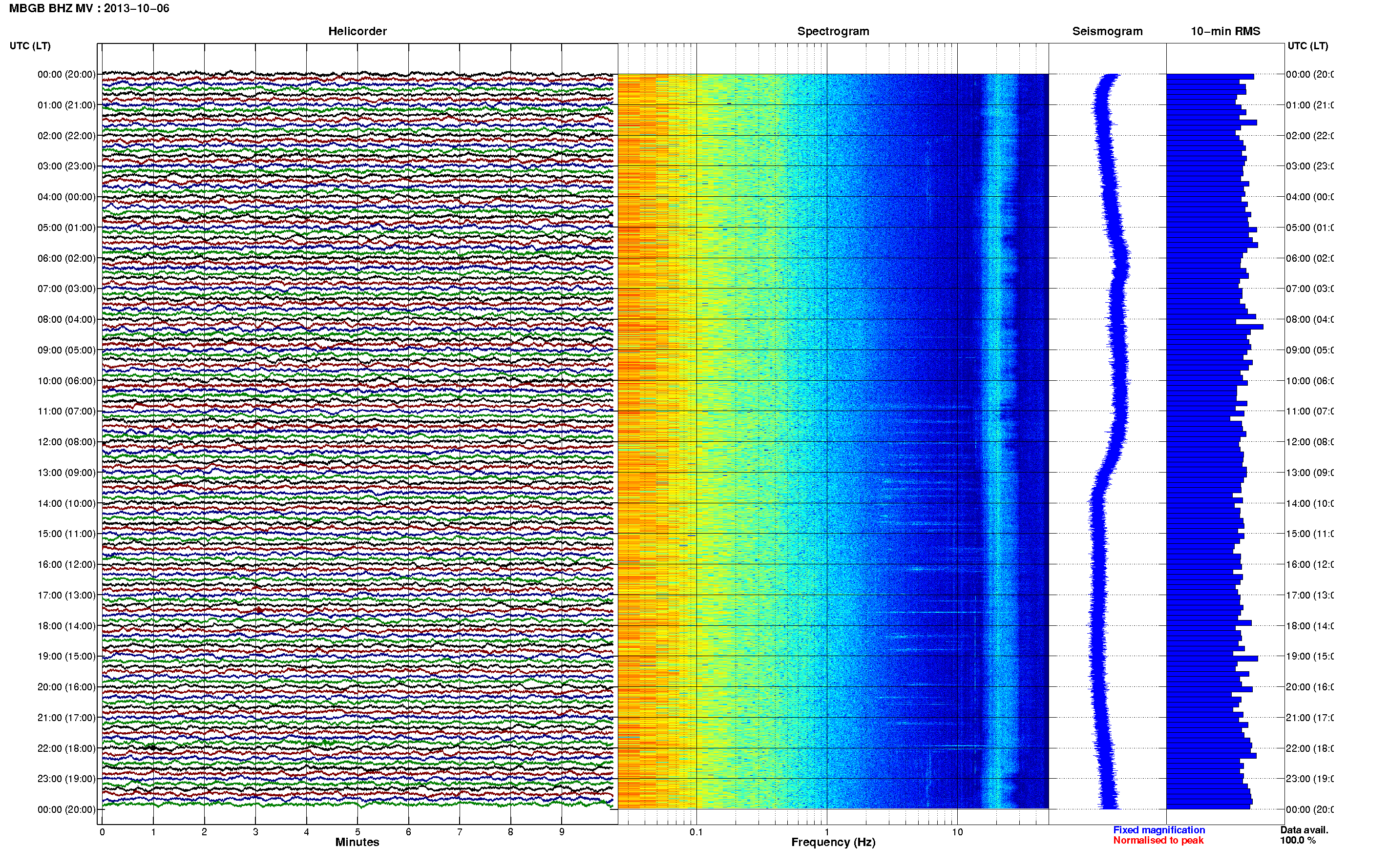Click the left '20:00 (16:00)' time label
The width and height of the screenshot is (1389, 868).
coord(66,686)
